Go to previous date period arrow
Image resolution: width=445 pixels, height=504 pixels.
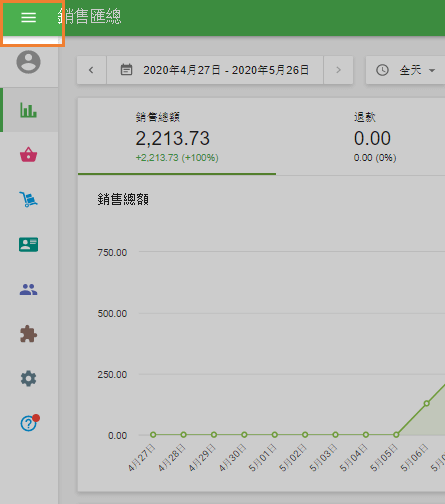[x=91, y=70]
